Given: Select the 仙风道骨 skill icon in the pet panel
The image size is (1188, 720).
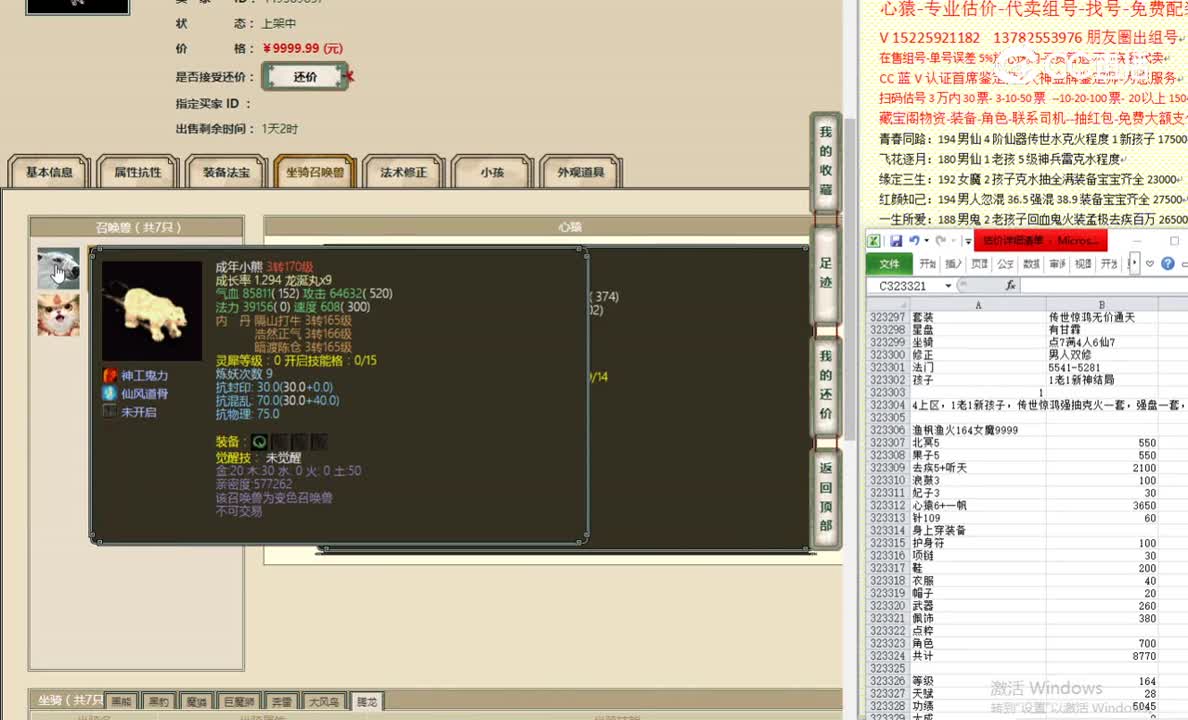Looking at the screenshot, I should click(x=112, y=394).
